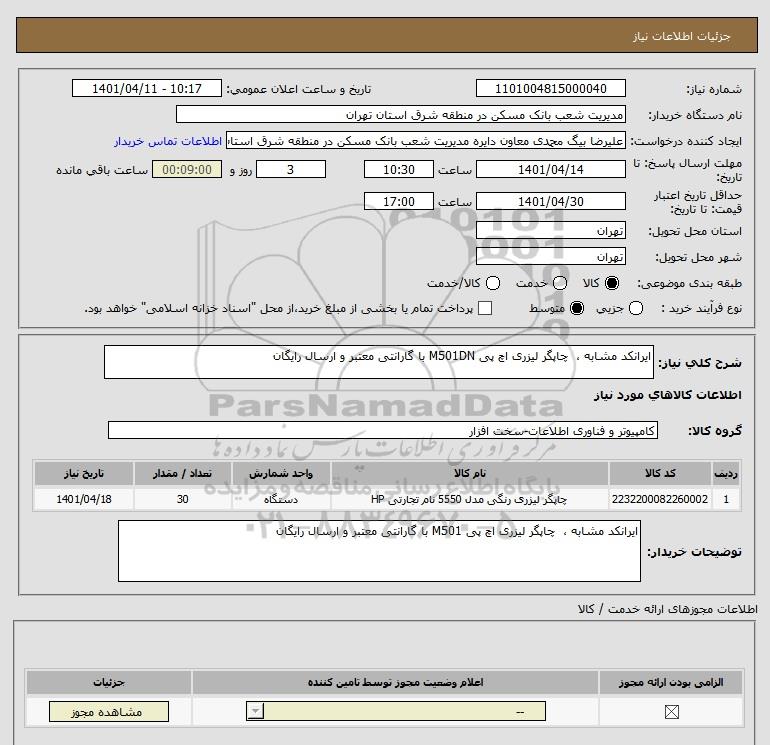Click the need date cell 1401/04/18
The height and width of the screenshot is (745, 770).
point(83,499)
